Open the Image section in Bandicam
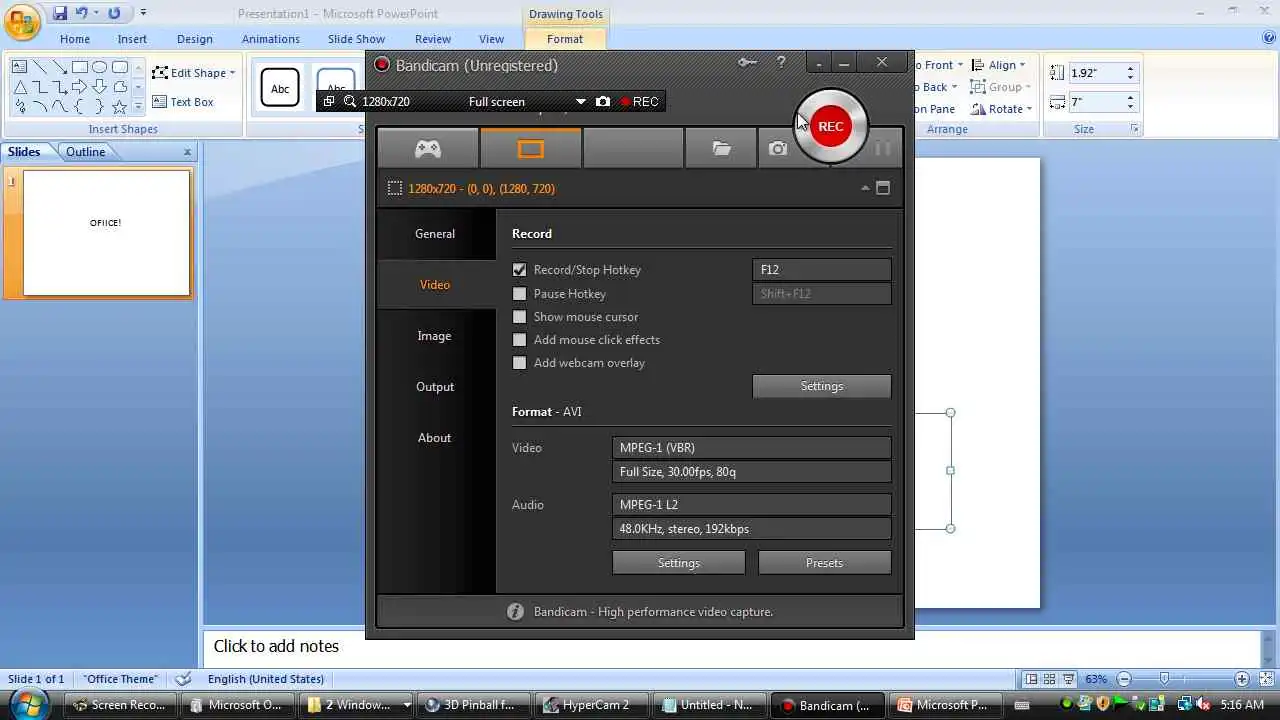The image size is (1280, 720). coord(435,336)
